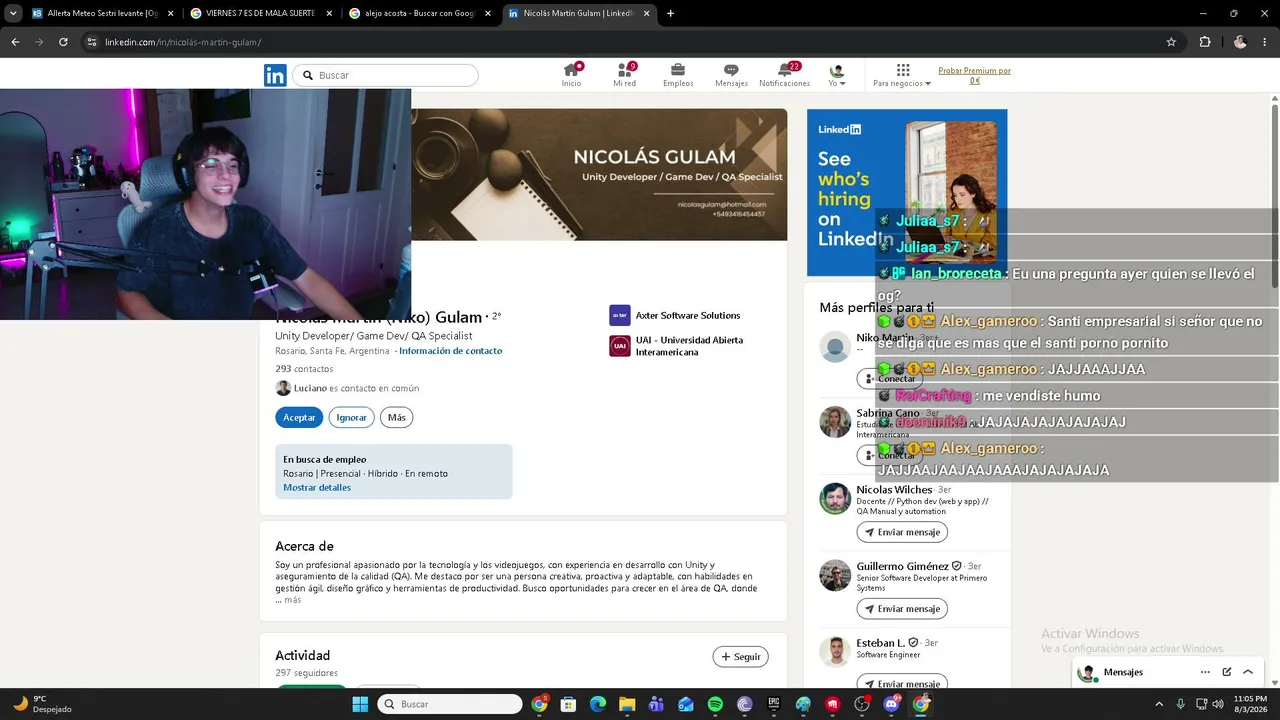Expand the Para negocios menu
The width and height of the screenshot is (1280, 720).
pos(902,75)
